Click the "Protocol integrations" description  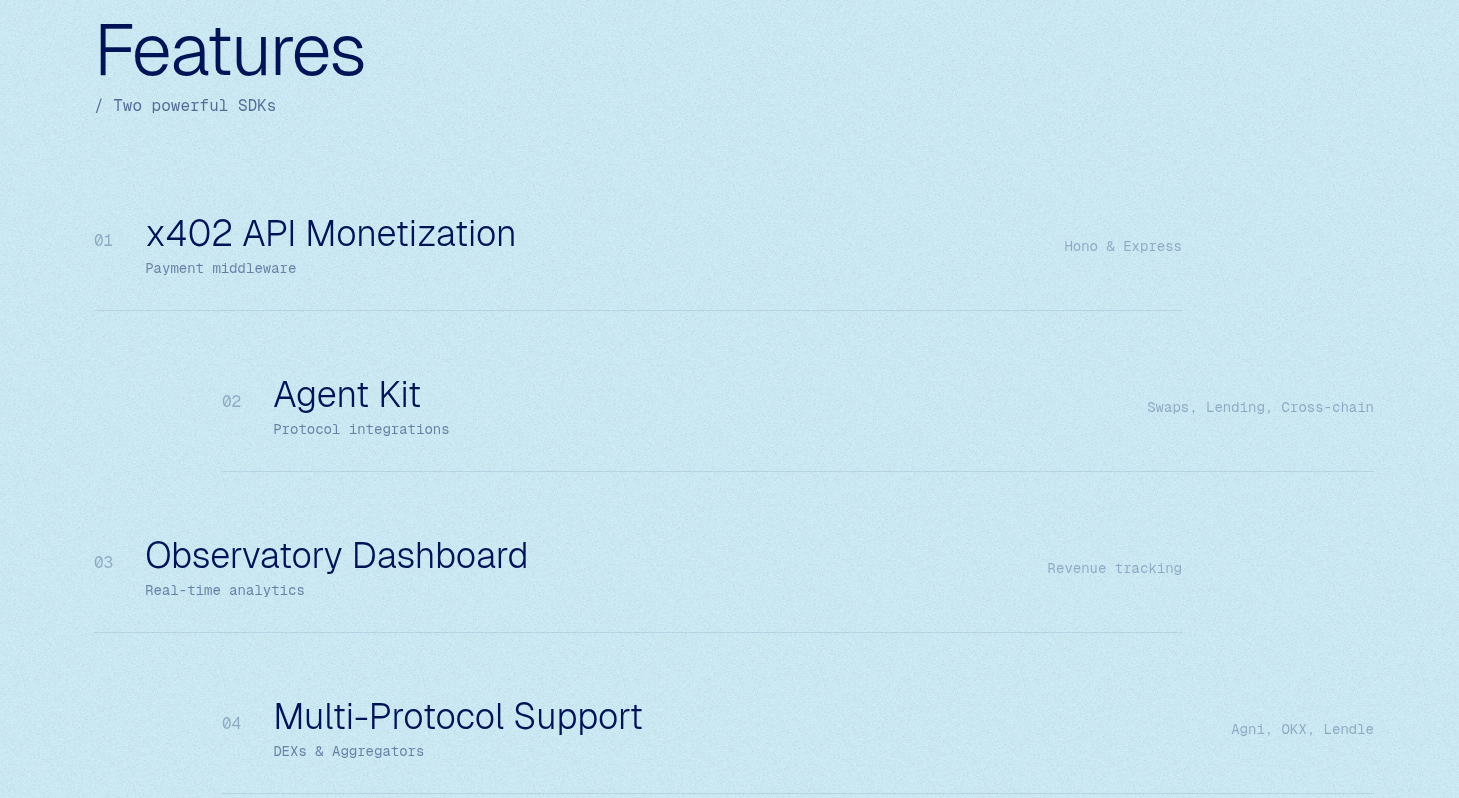point(361,430)
